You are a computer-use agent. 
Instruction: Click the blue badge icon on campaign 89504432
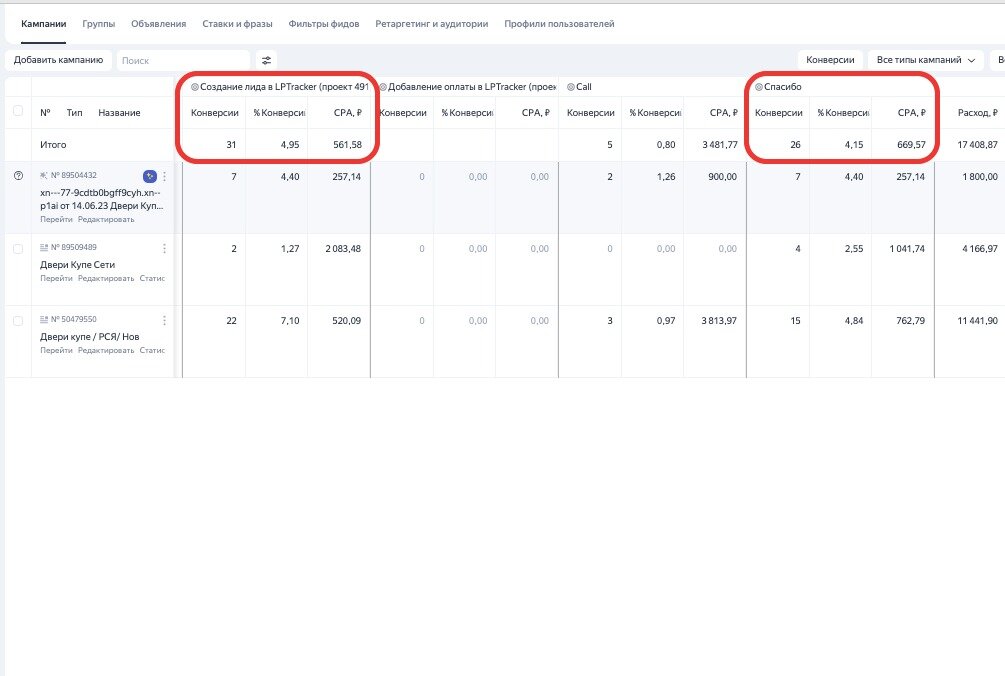click(150, 176)
